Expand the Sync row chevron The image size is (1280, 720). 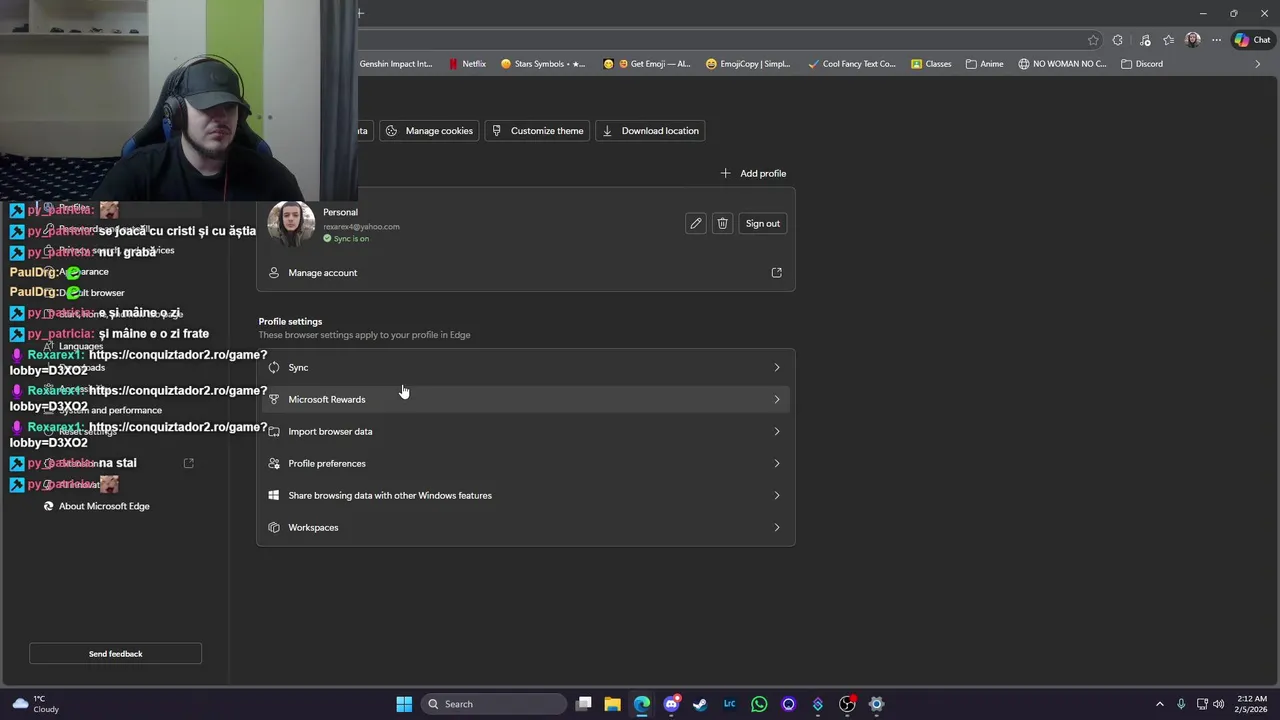point(777,367)
